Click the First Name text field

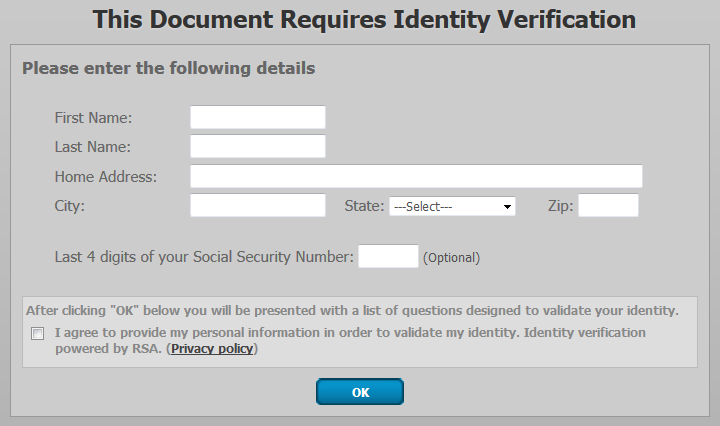(x=258, y=117)
